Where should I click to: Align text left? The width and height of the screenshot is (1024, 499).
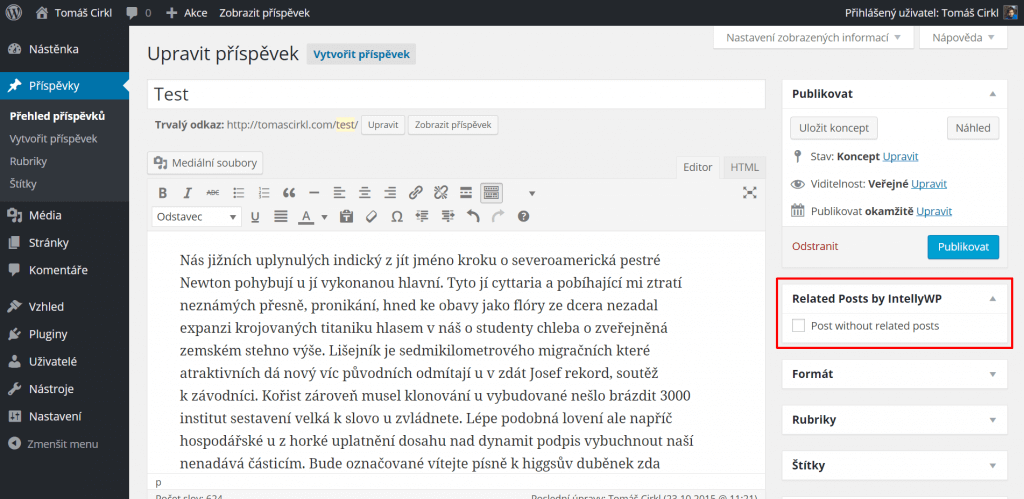(x=339, y=193)
